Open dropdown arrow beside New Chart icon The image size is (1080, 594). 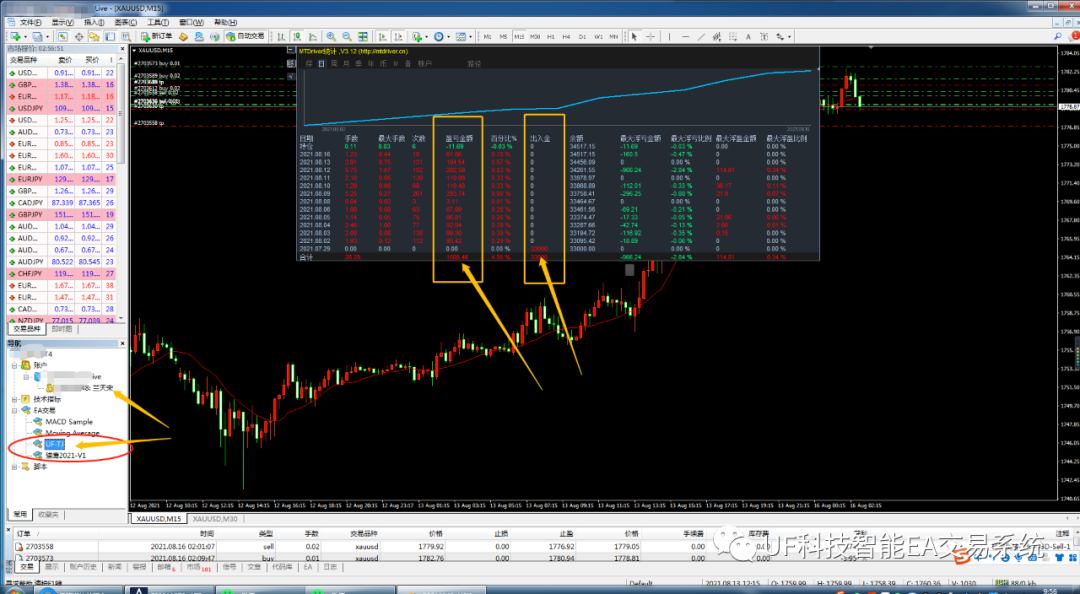pyautogui.click(x=25, y=36)
